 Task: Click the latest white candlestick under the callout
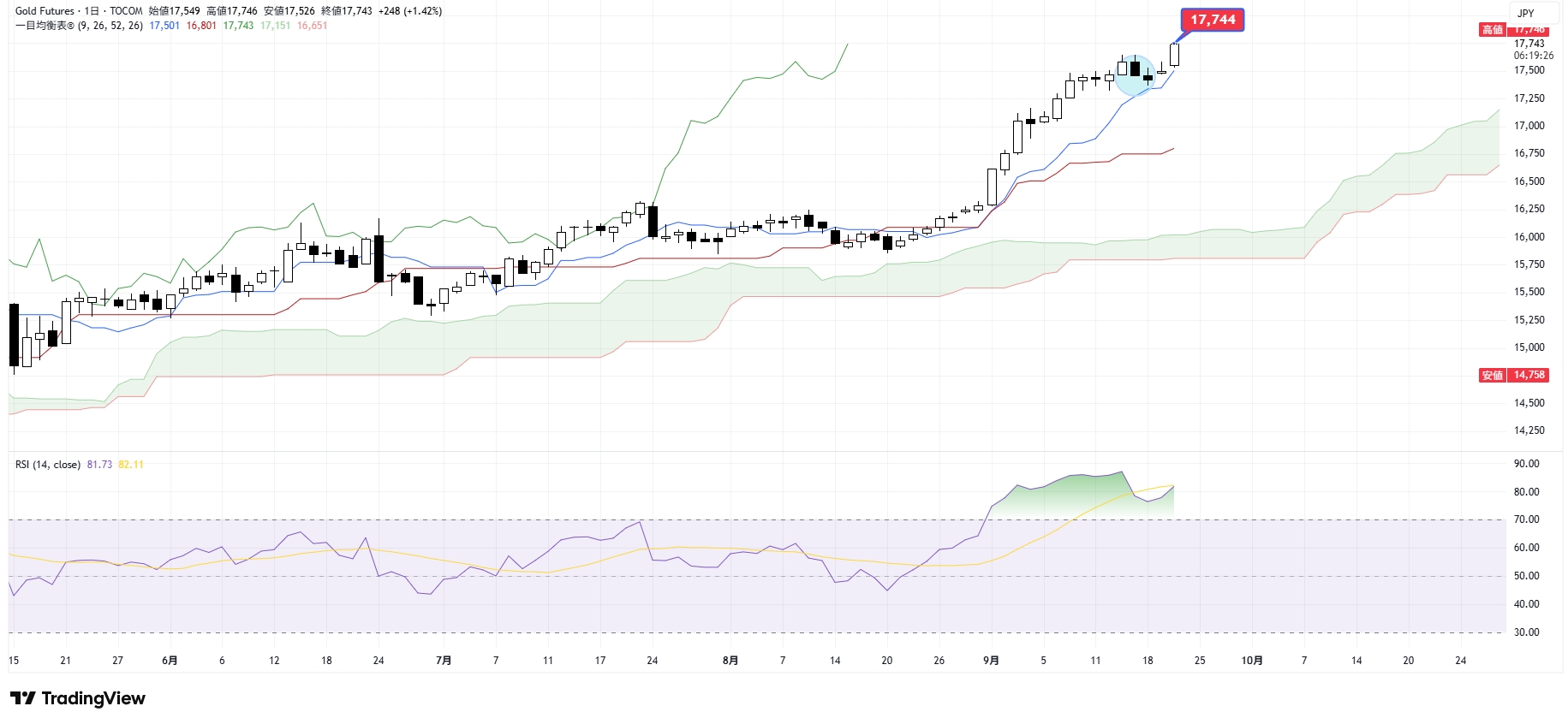(x=1174, y=54)
